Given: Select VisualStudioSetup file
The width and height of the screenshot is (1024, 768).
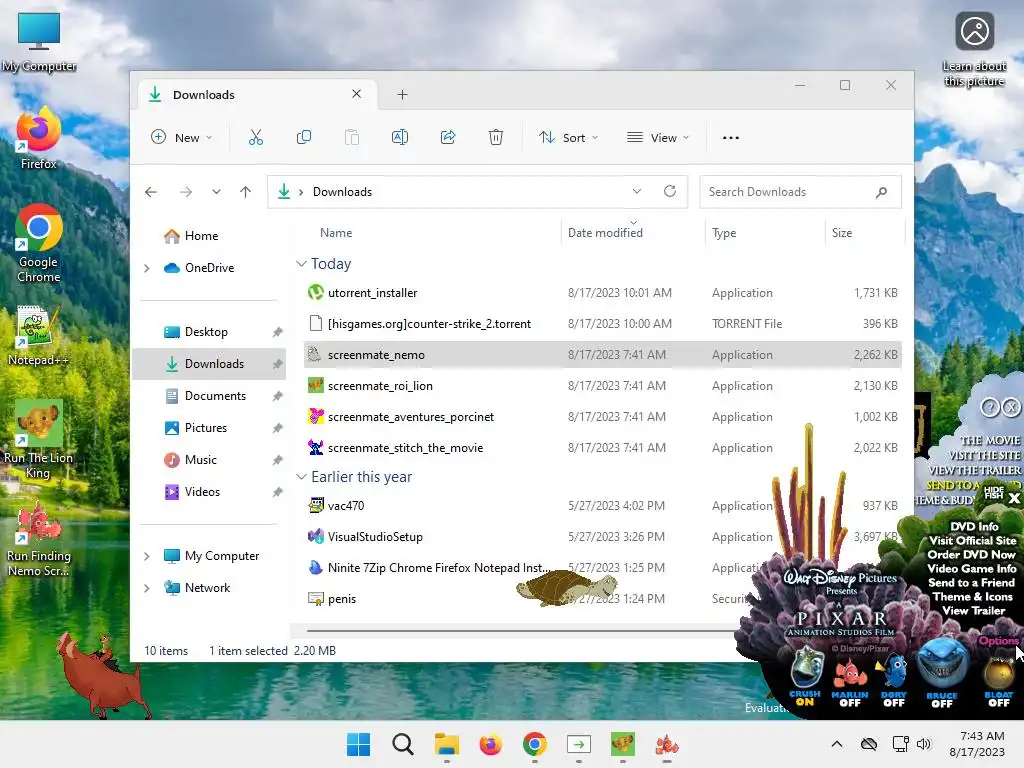Looking at the screenshot, I should pyautogui.click(x=603, y=537).
